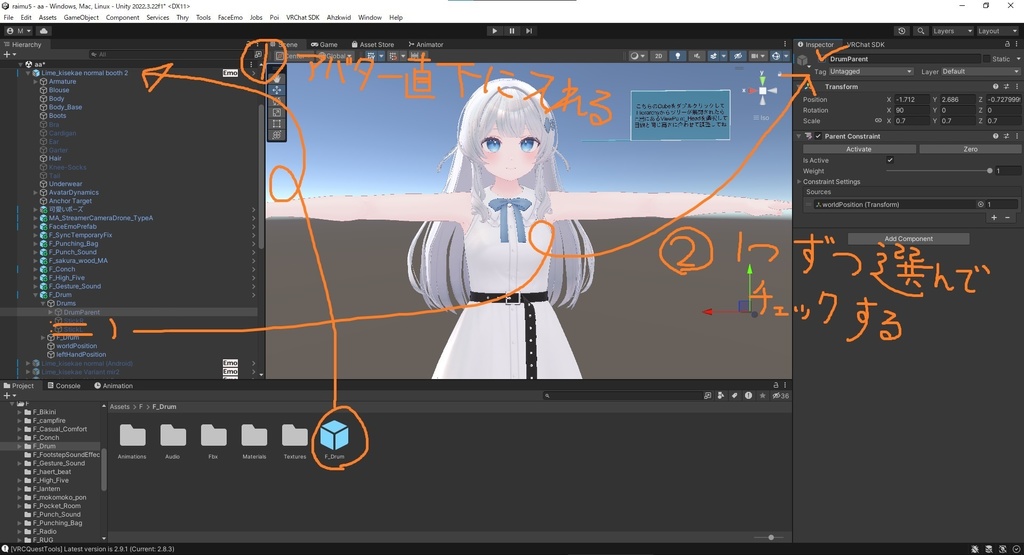Select worldPosition in the Hierarchy

click(76, 346)
